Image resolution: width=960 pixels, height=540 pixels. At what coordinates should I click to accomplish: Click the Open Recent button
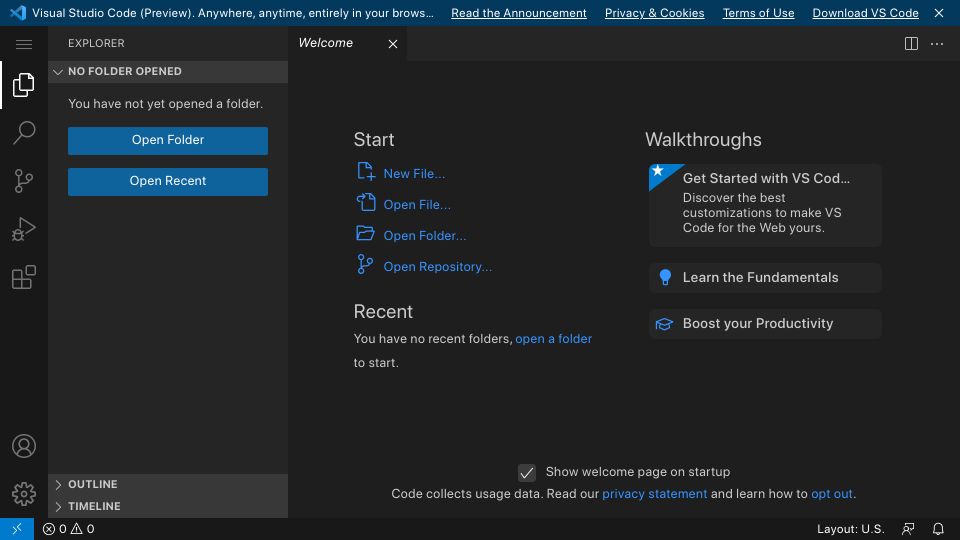coord(168,181)
